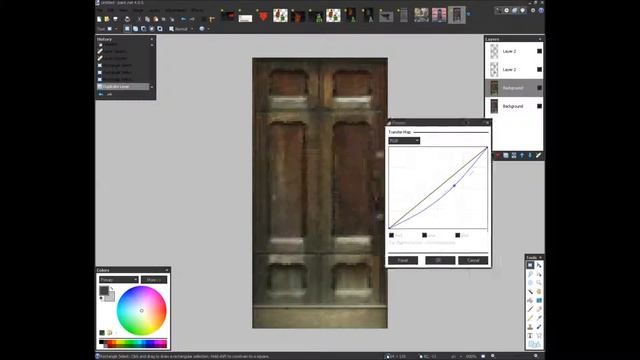Click the New file toolbar icon
Screen dimensions: 640x360
(99, 19)
